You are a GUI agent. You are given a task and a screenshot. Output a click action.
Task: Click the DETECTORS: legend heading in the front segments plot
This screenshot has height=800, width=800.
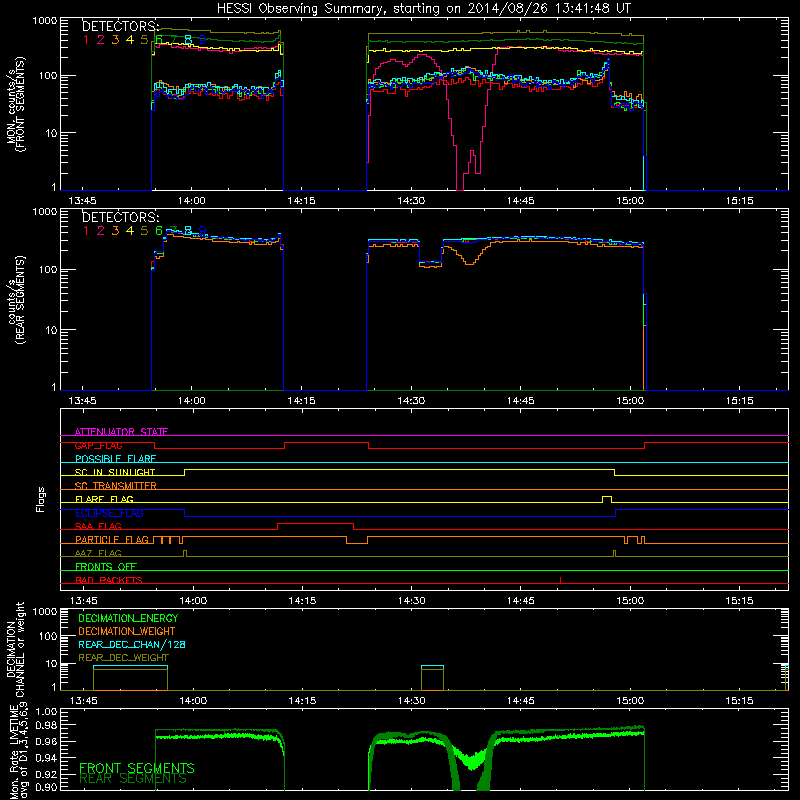tap(120, 27)
